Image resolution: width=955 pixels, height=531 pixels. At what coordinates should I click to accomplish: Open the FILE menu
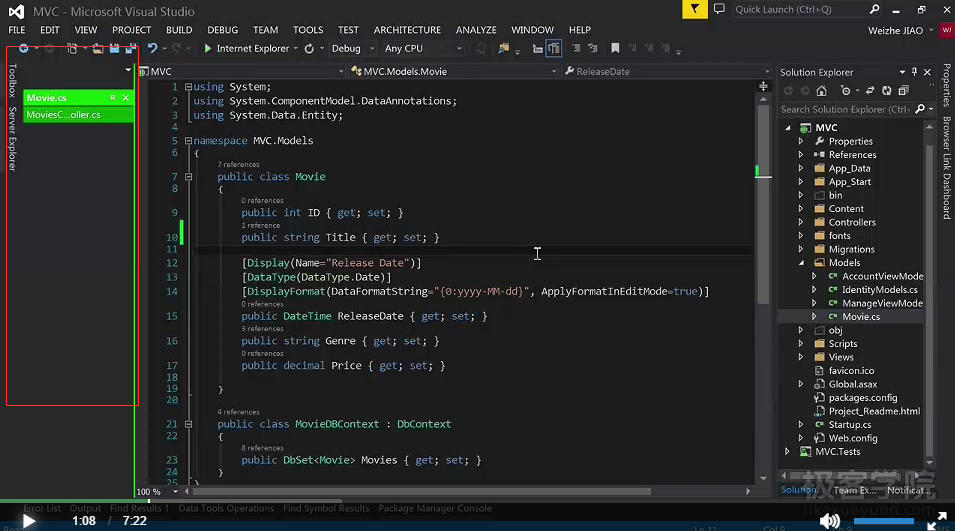pos(17,30)
